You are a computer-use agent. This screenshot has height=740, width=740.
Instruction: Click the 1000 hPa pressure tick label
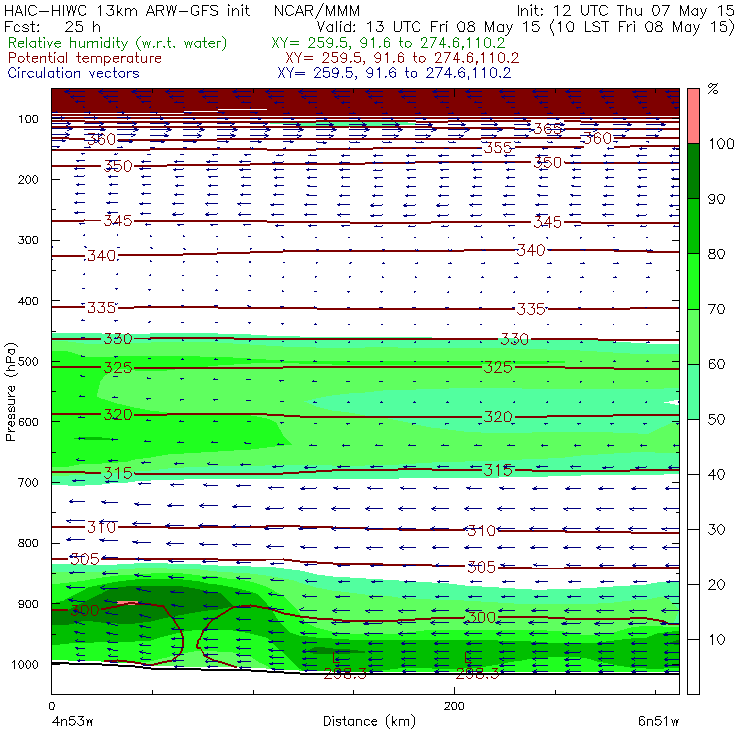point(25,664)
